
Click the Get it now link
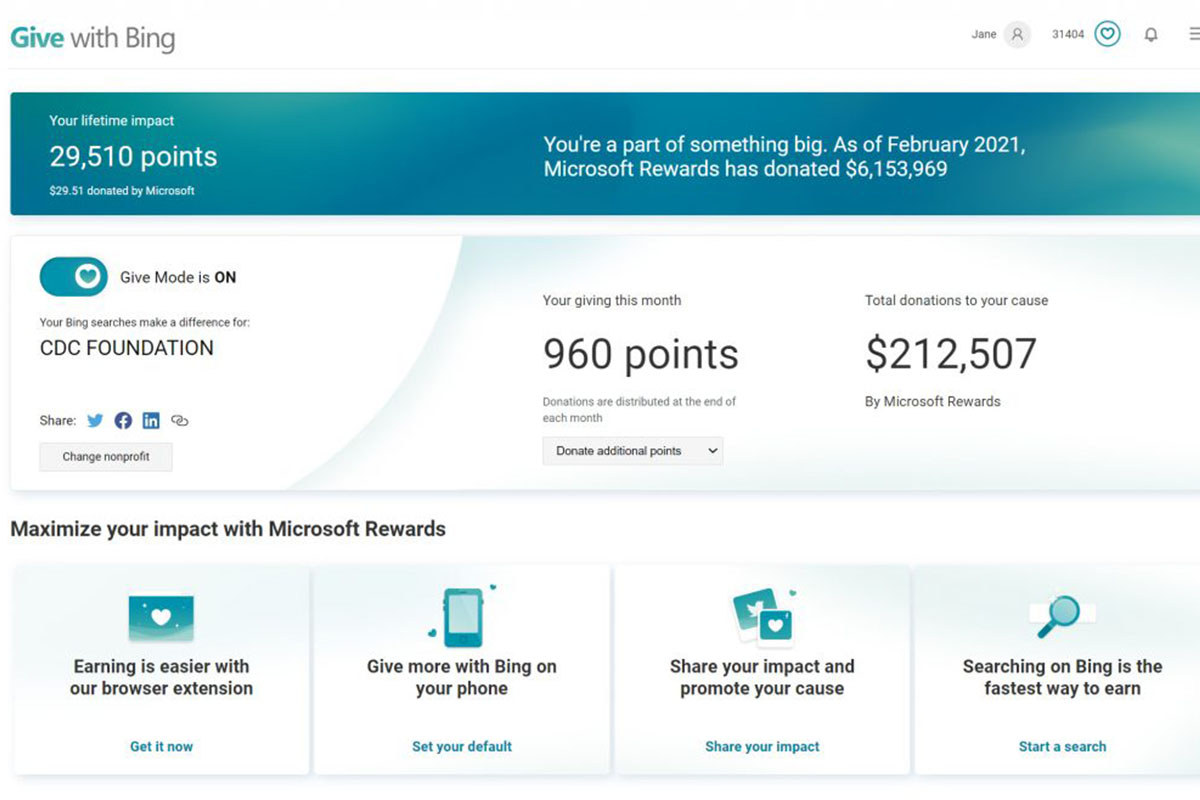(x=161, y=746)
